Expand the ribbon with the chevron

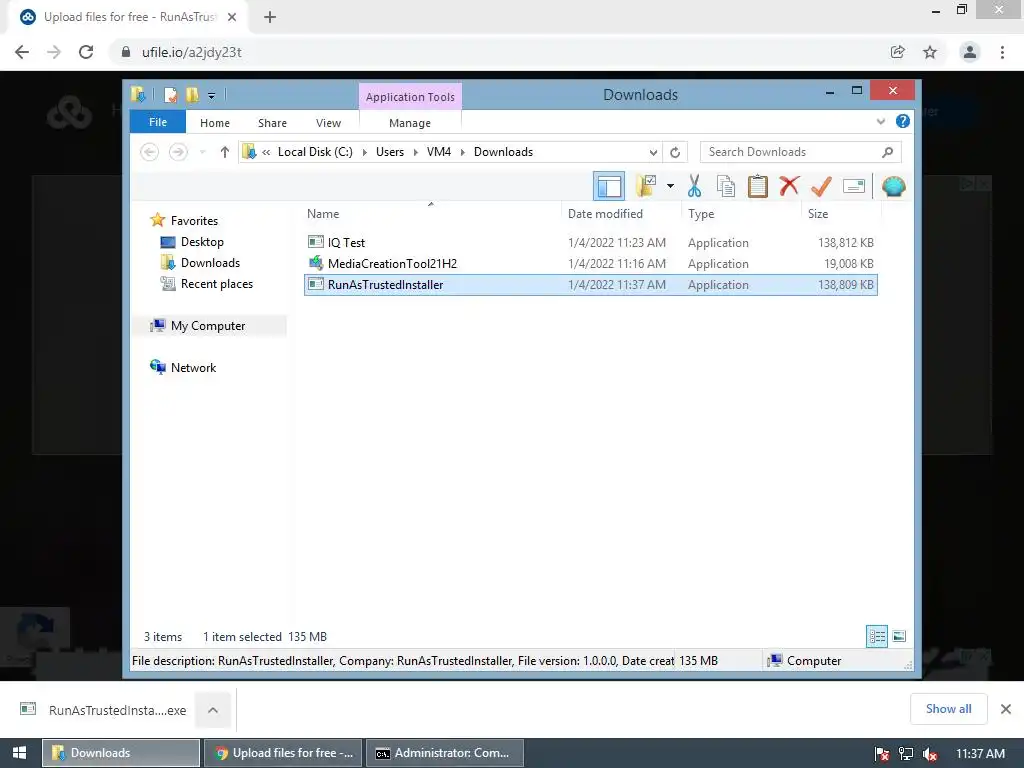880,121
